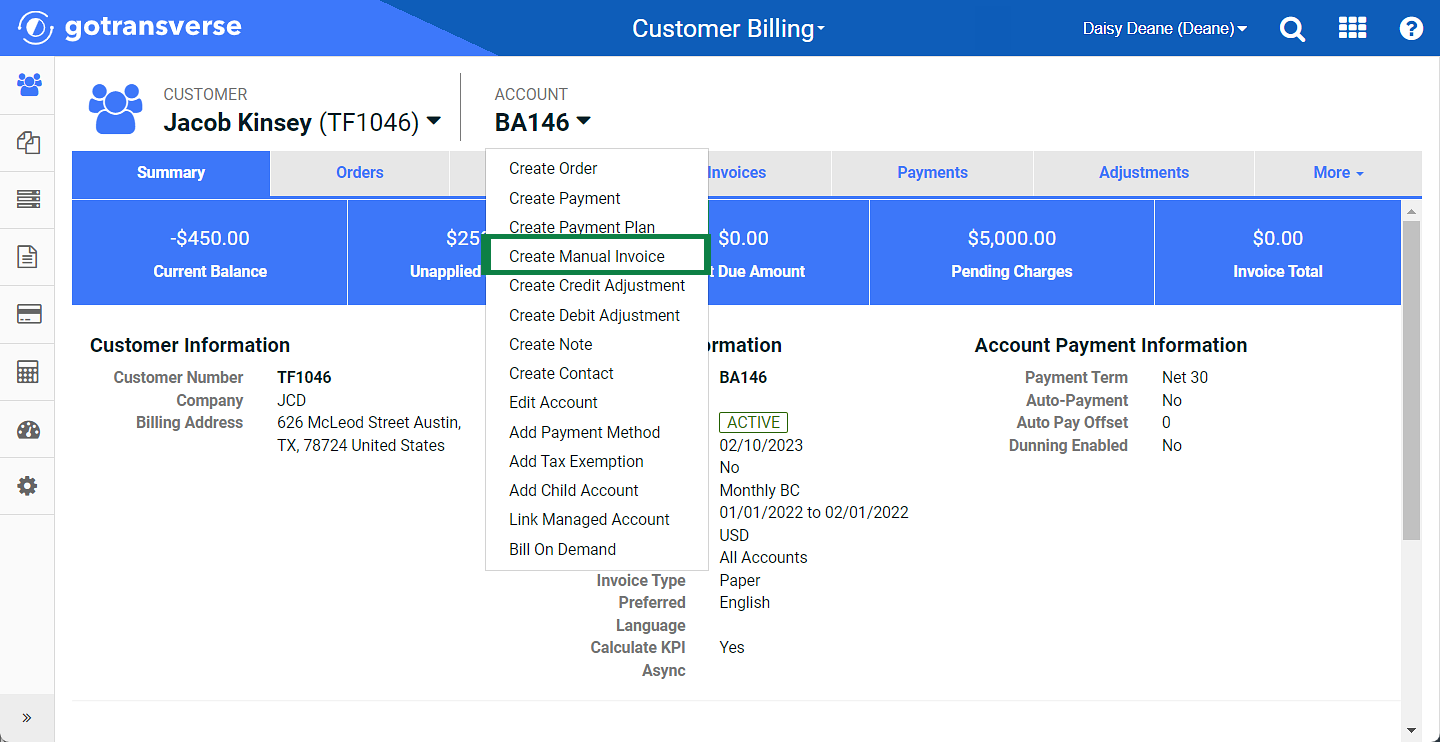Open the apps grid icon
Viewport: 1440px width, 742px height.
(x=1352, y=28)
